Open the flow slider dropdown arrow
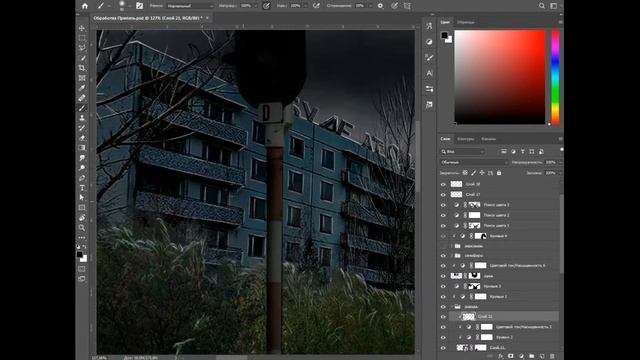This screenshot has height=360, width=640. (305, 6)
